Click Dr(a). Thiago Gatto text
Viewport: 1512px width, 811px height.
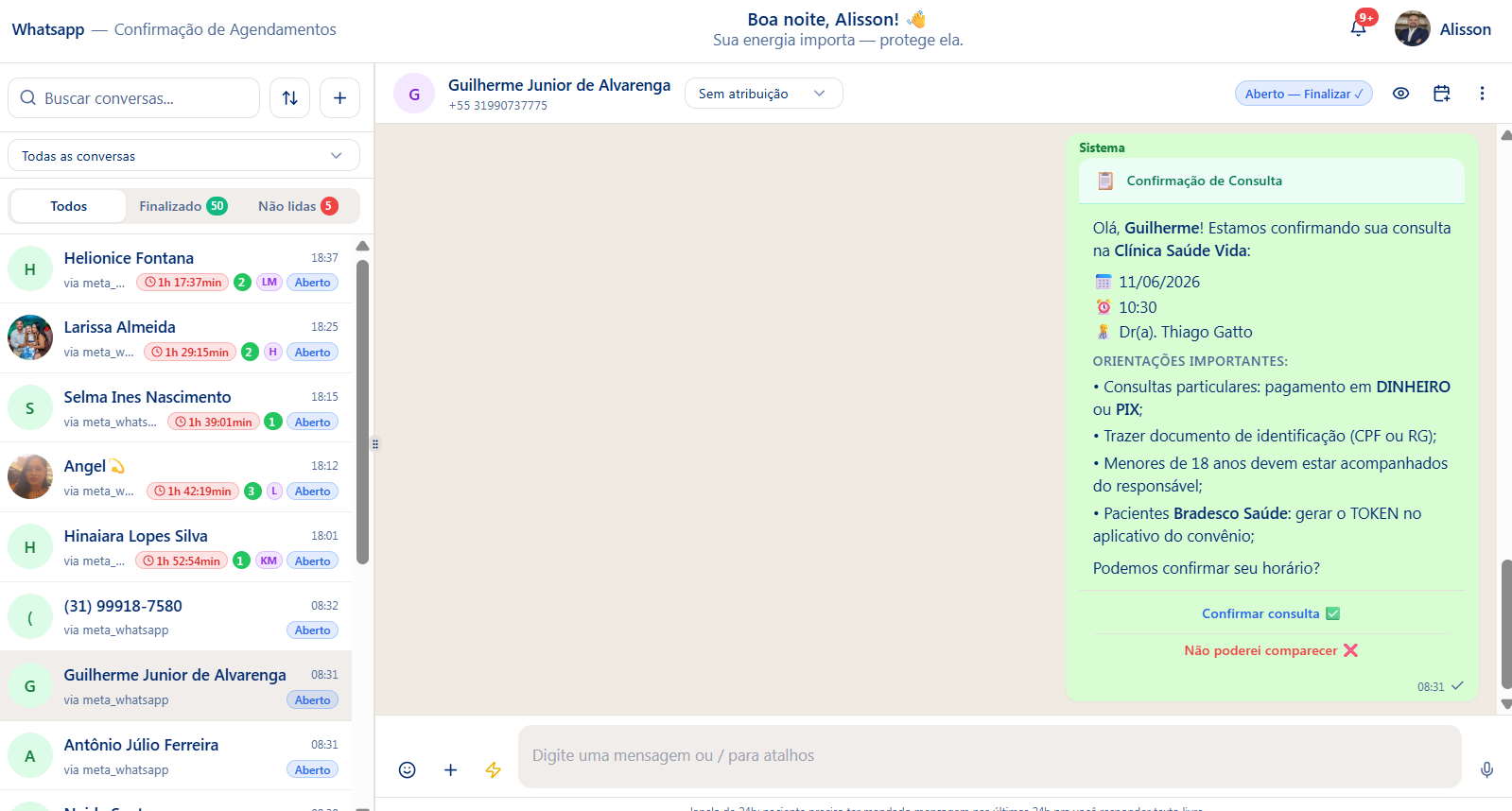coord(1186,332)
